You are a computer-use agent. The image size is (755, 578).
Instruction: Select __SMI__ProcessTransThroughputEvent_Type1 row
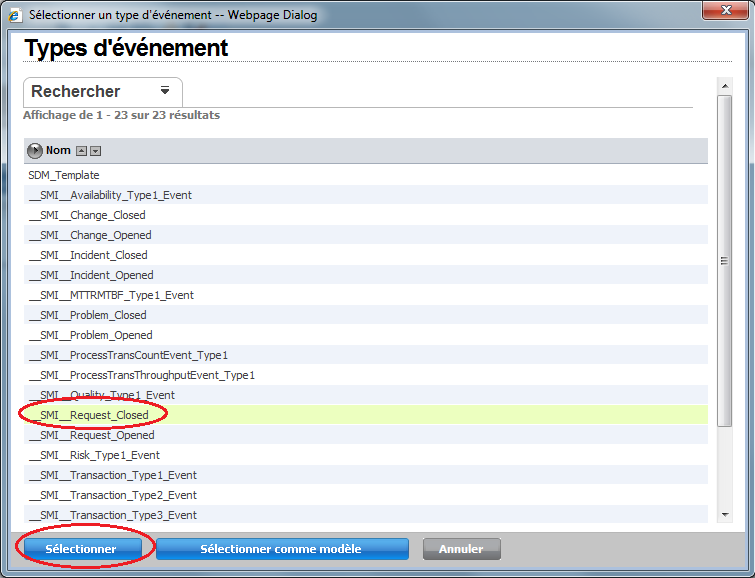[x=366, y=375]
